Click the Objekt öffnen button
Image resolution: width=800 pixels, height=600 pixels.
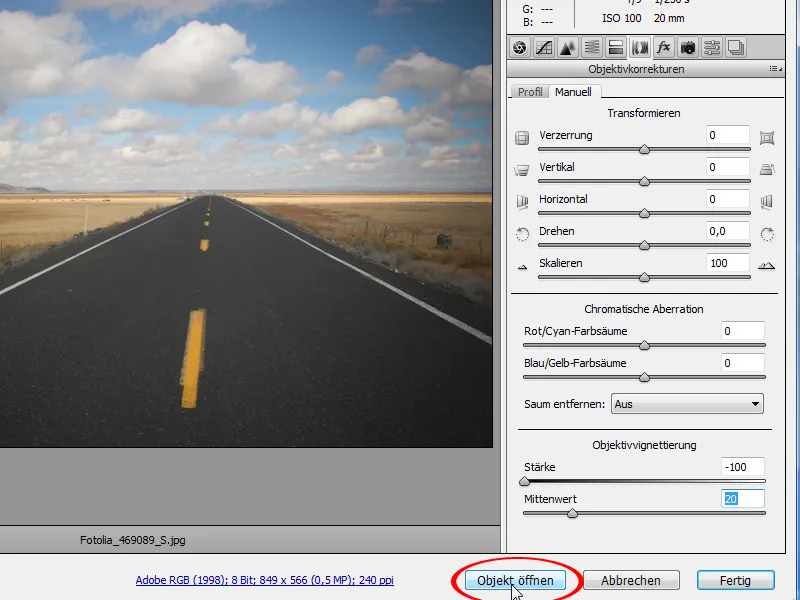click(515, 581)
